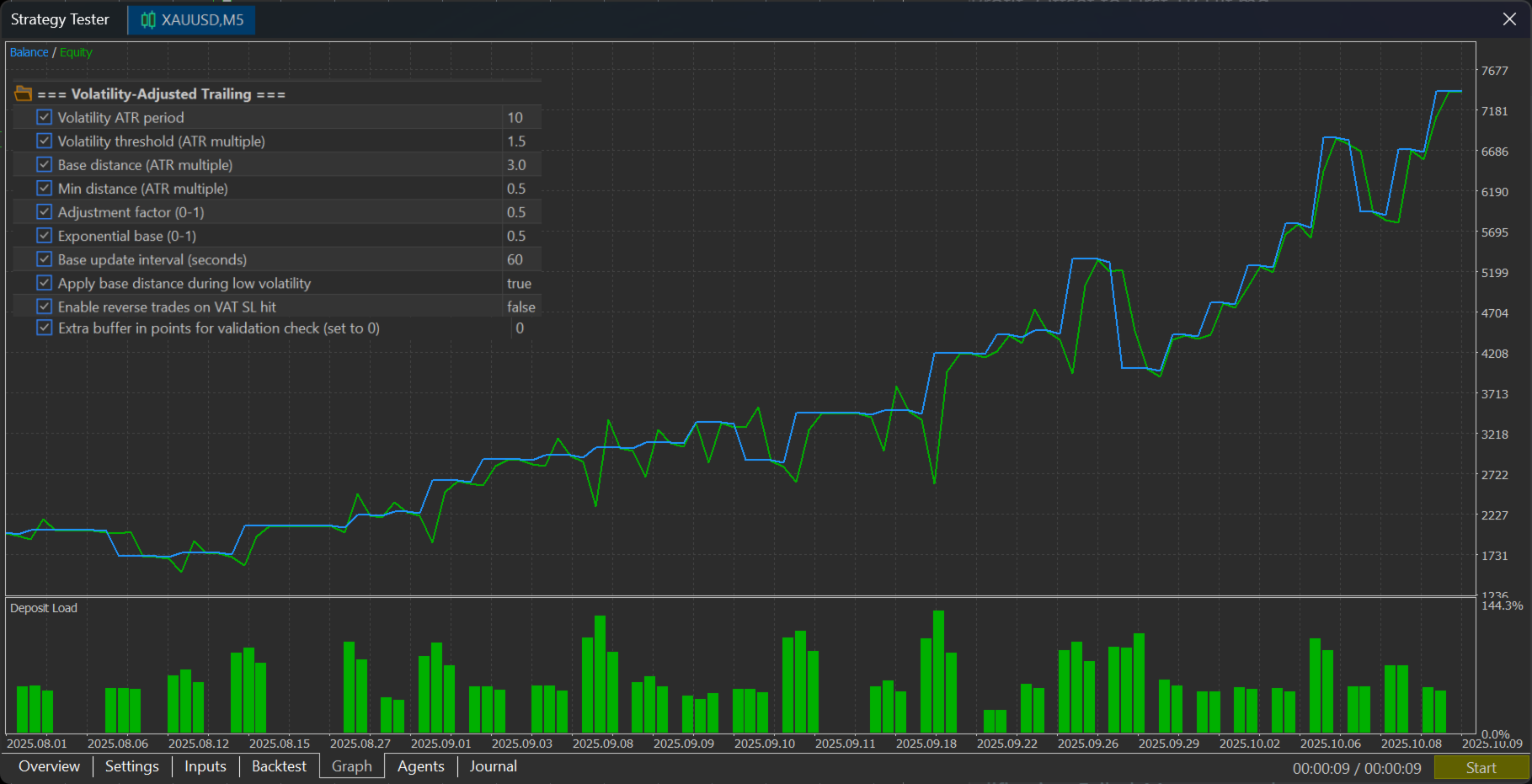1532x784 pixels.
Task: Click the Volatility-Adjusted Trailing folder icon
Action: click(x=24, y=93)
